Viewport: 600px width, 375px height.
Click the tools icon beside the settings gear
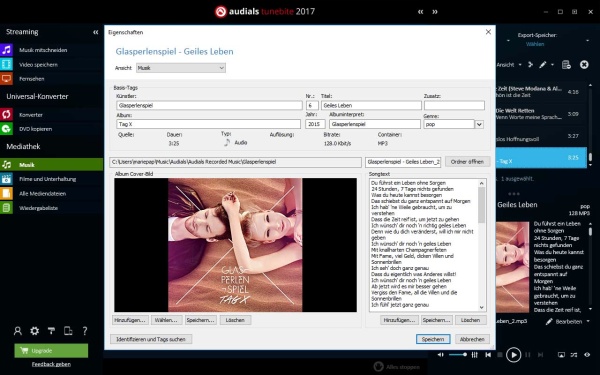click(x=51, y=331)
